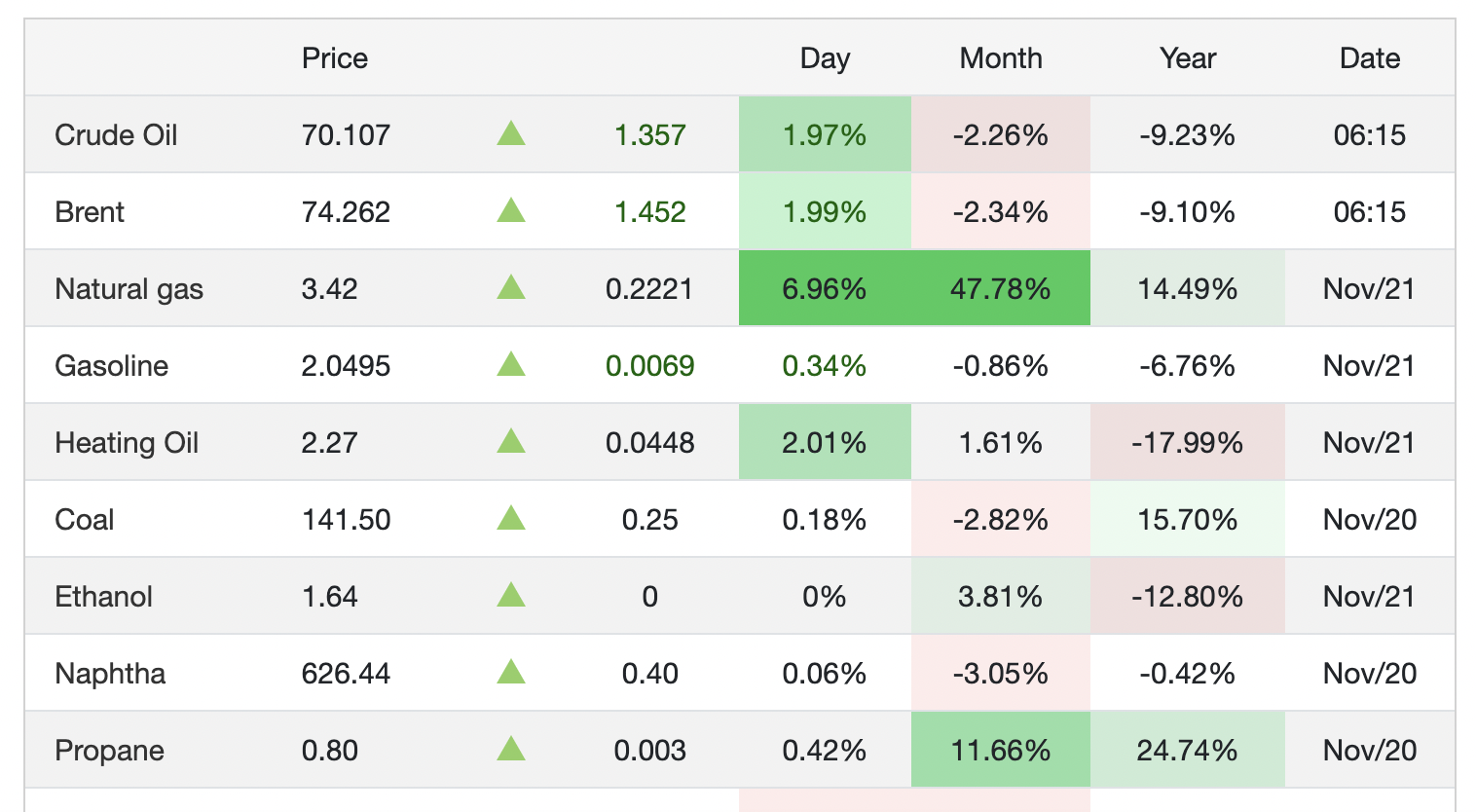This screenshot has width=1476, height=812.
Task: Open the Crude Oil commodity link
Action: pyautogui.click(x=116, y=134)
